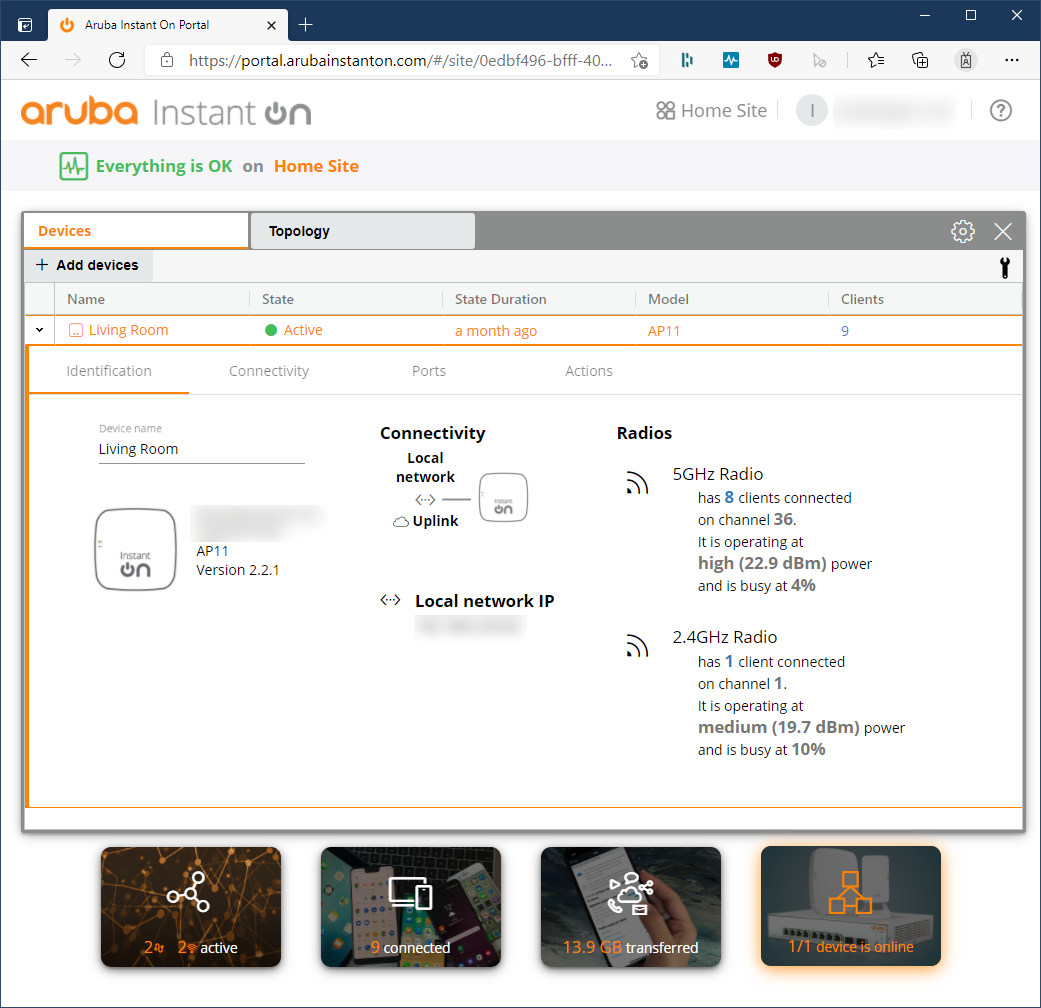Close the Aruba Instant On Portal tab
Image resolution: width=1041 pixels, height=1008 pixels.
(271, 25)
